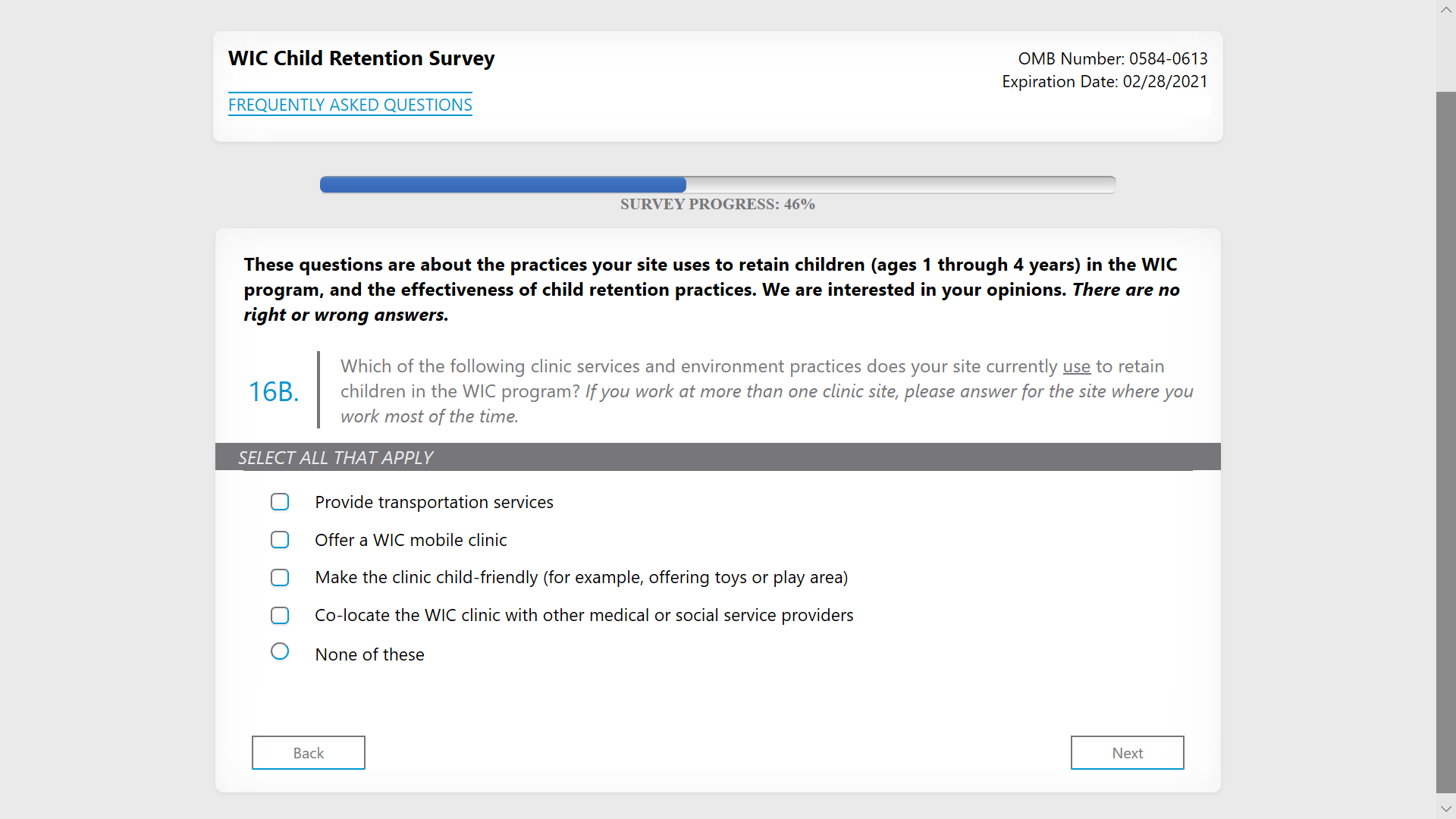Image resolution: width=1456 pixels, height=819 pixels.
Task: Click scrollbar up arrow
Action: click(x=1445, y=10)
